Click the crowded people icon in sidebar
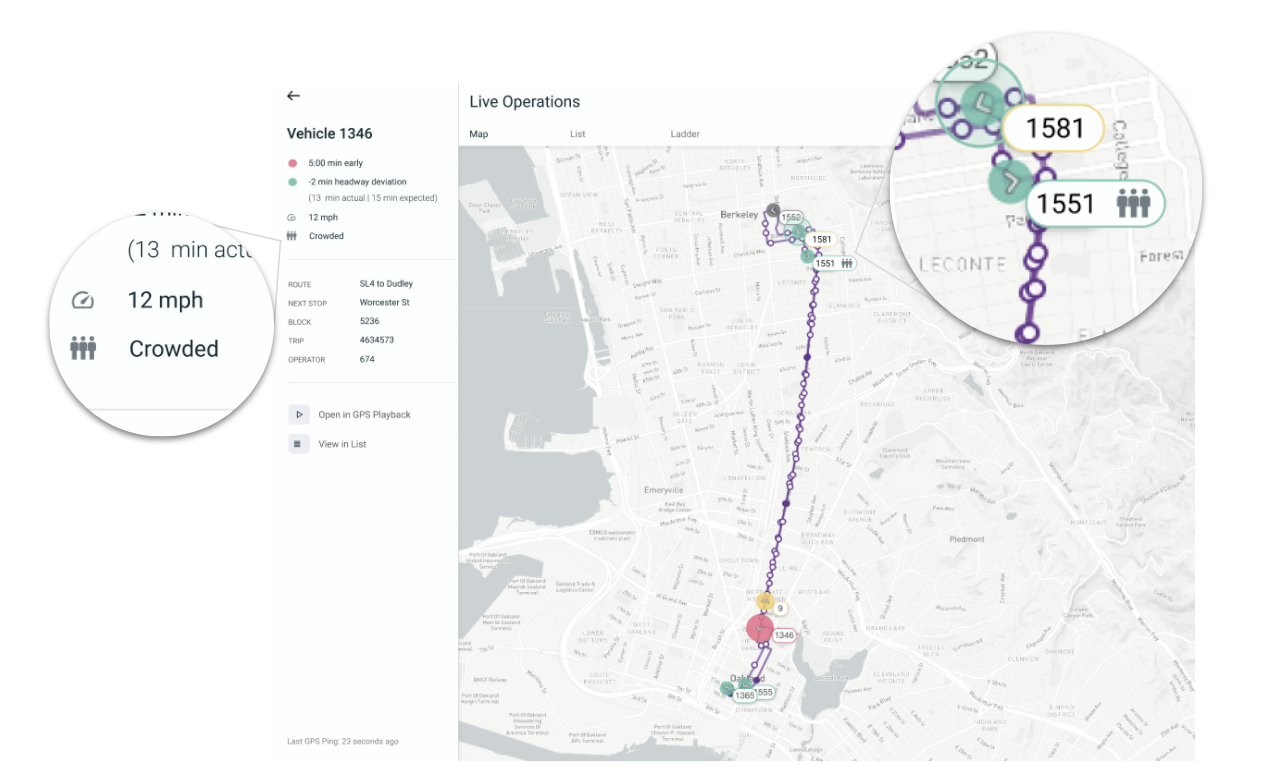1274x772 pixels. coord(292,236)
